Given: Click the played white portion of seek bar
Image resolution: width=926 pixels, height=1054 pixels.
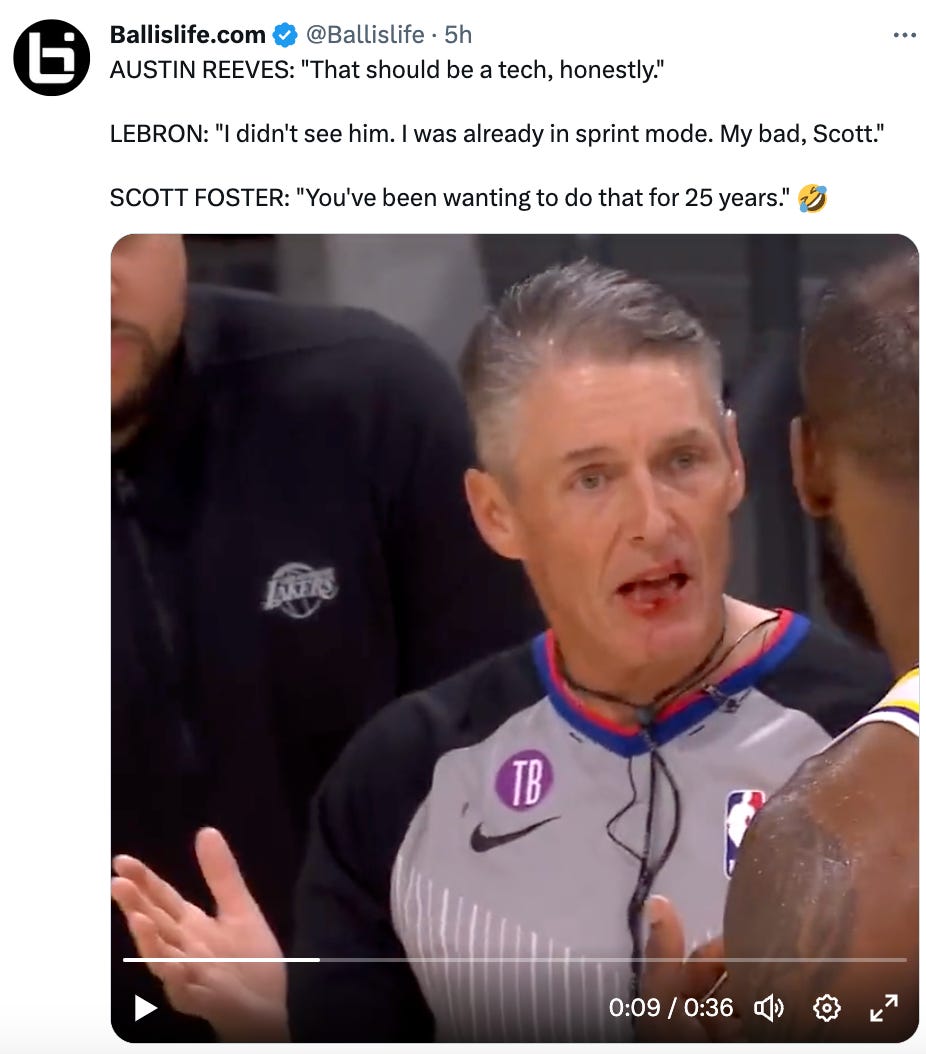Looking at the screenshot, I should (x=221, y=960).
